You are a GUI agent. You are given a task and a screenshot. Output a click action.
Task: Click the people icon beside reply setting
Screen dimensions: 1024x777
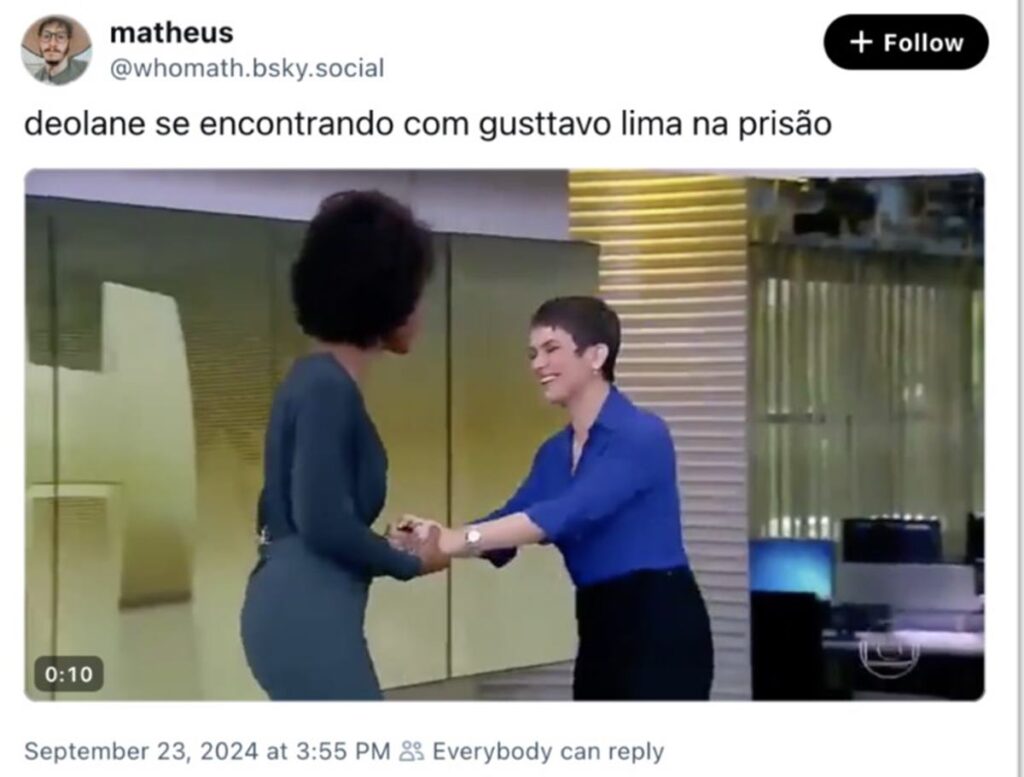(x=411, y=751)
